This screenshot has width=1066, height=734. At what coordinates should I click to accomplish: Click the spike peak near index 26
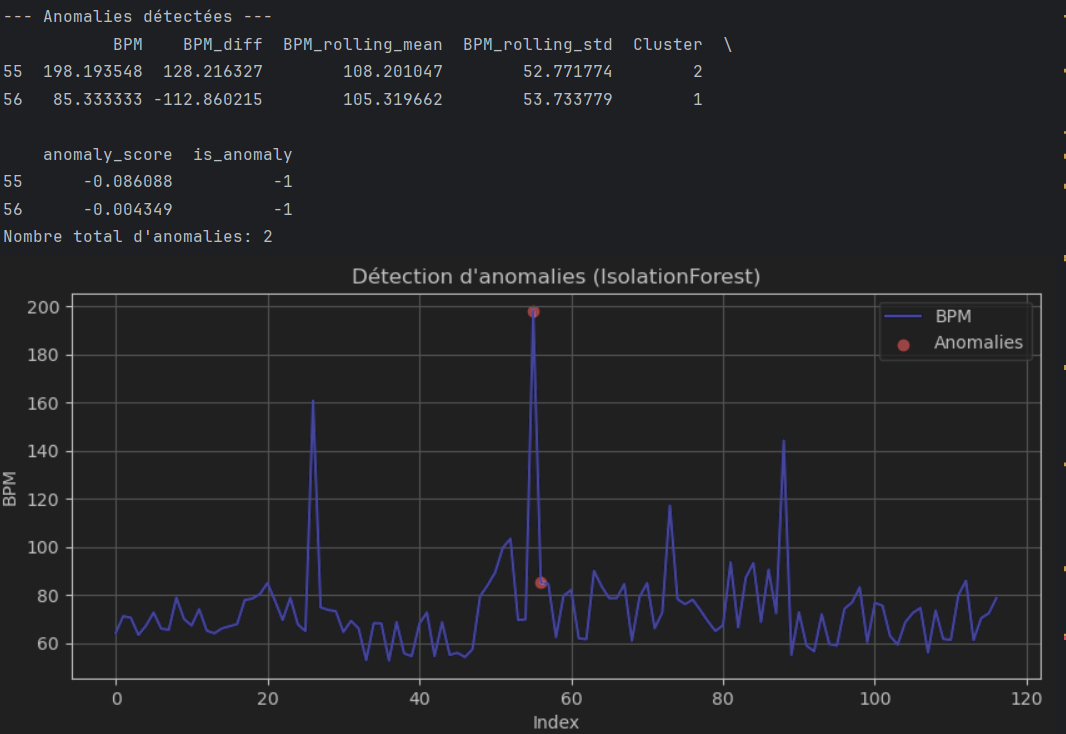(x=313, y=401)
